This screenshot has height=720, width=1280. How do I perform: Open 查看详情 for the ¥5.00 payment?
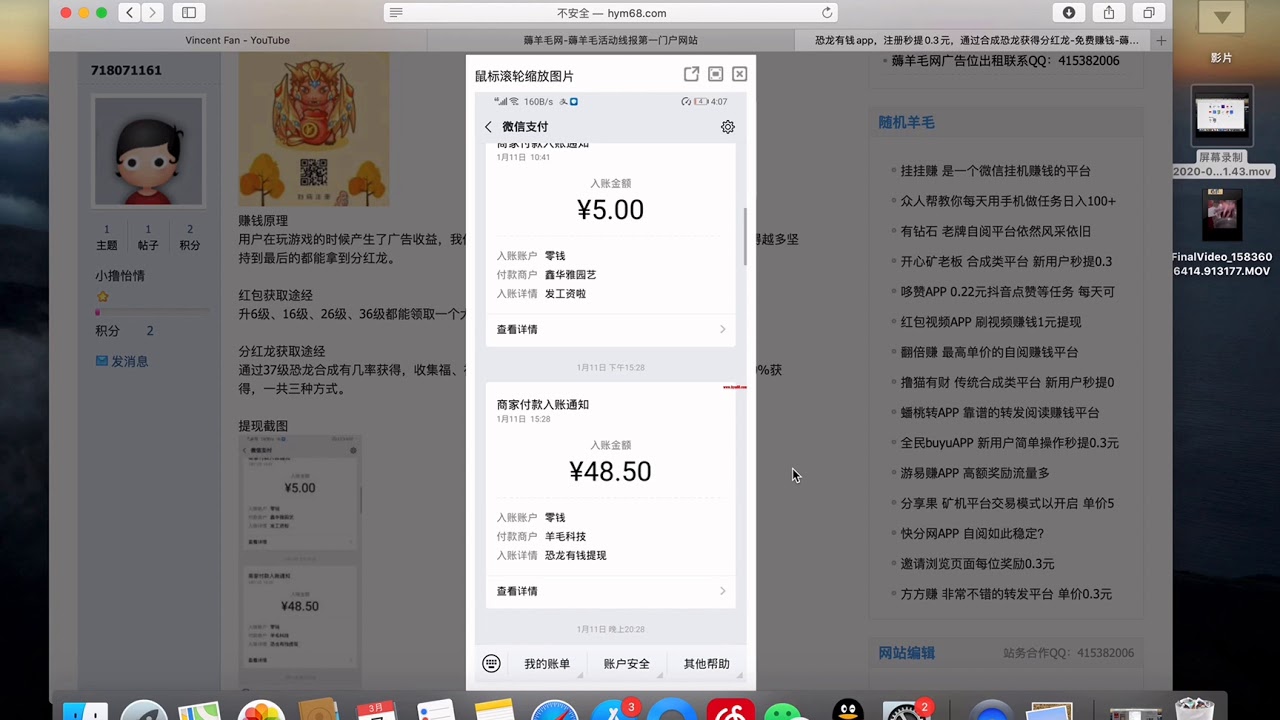611,329
